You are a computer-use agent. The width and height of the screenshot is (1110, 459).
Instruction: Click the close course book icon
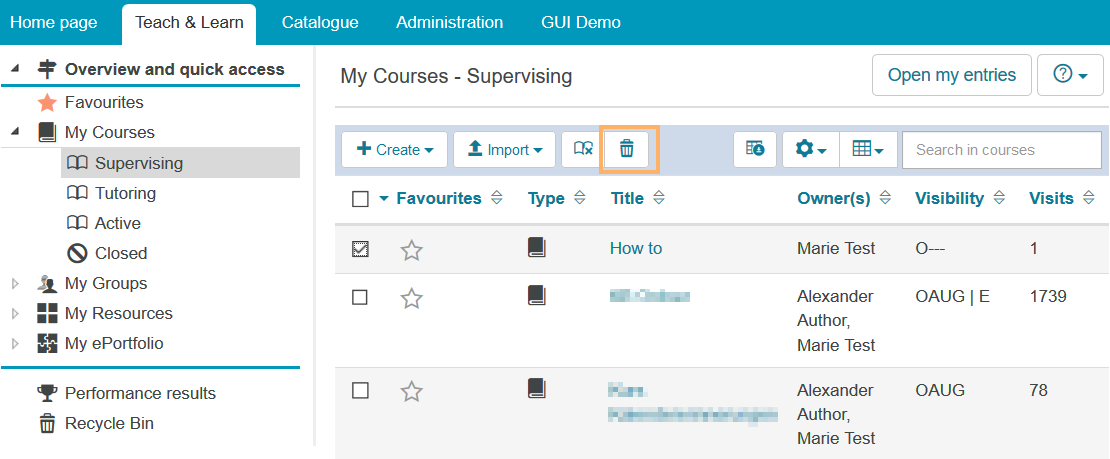pos(583,149)
